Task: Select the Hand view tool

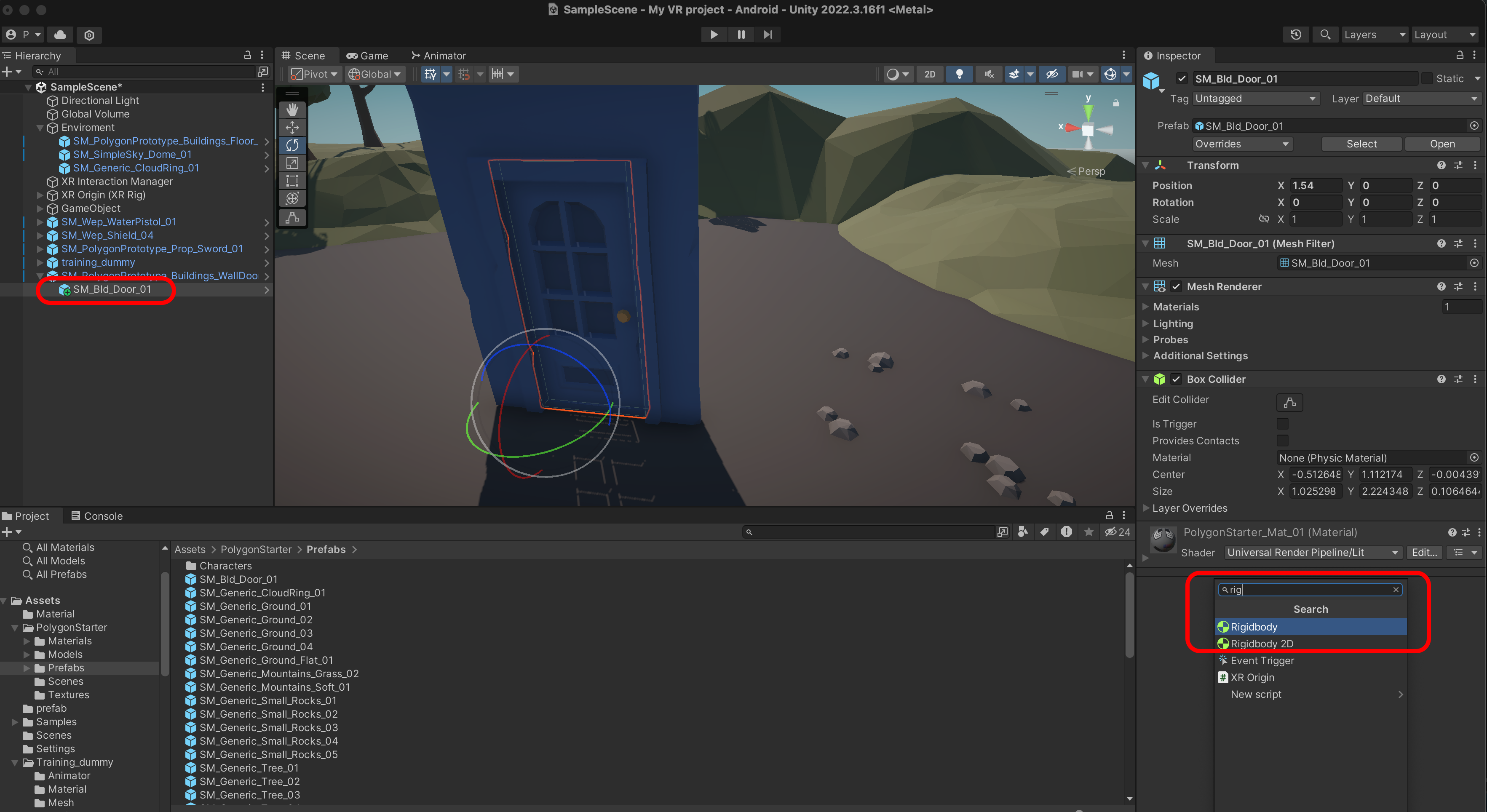Action: coord(292,110)
